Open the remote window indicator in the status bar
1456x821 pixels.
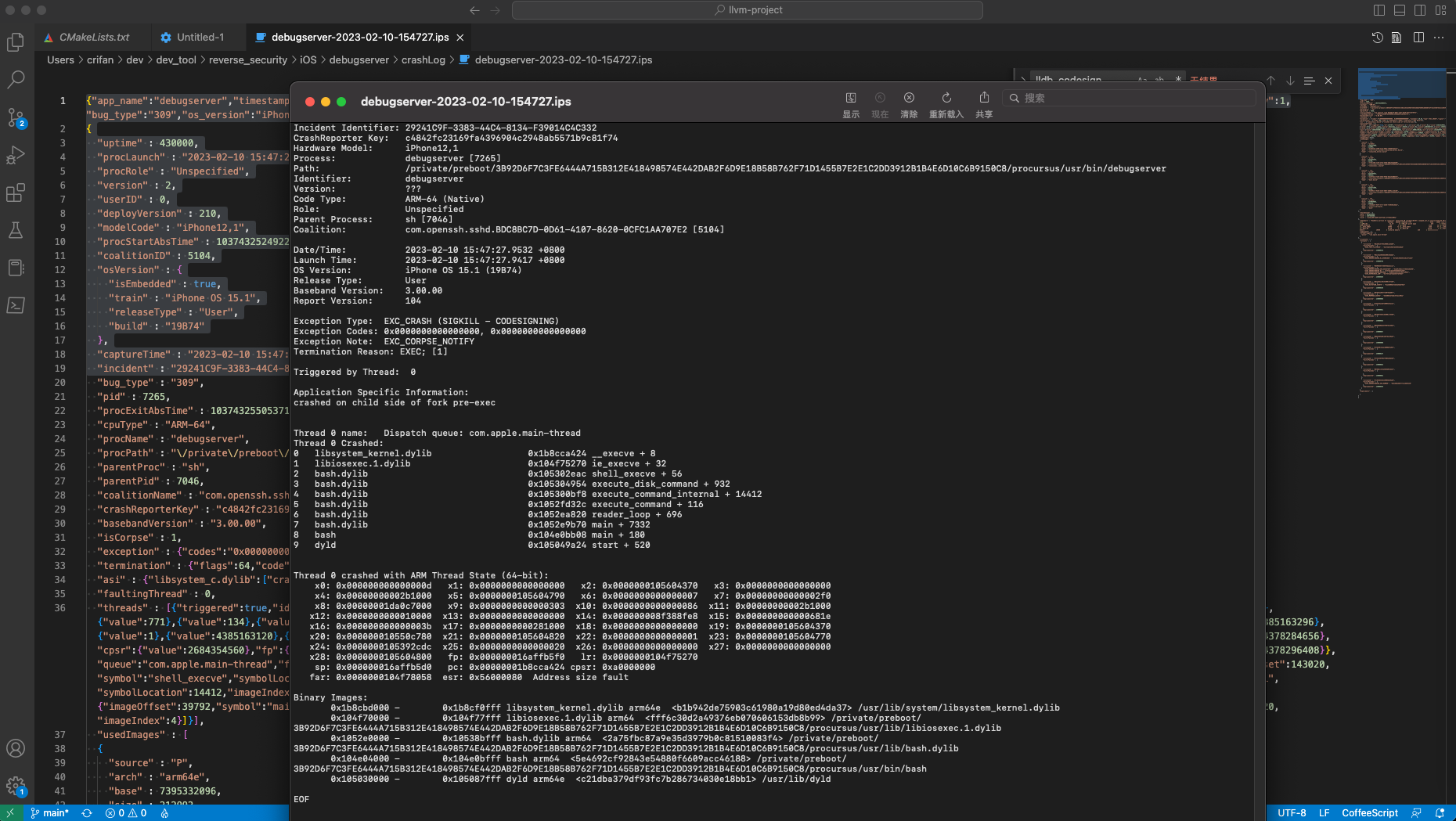10,813
